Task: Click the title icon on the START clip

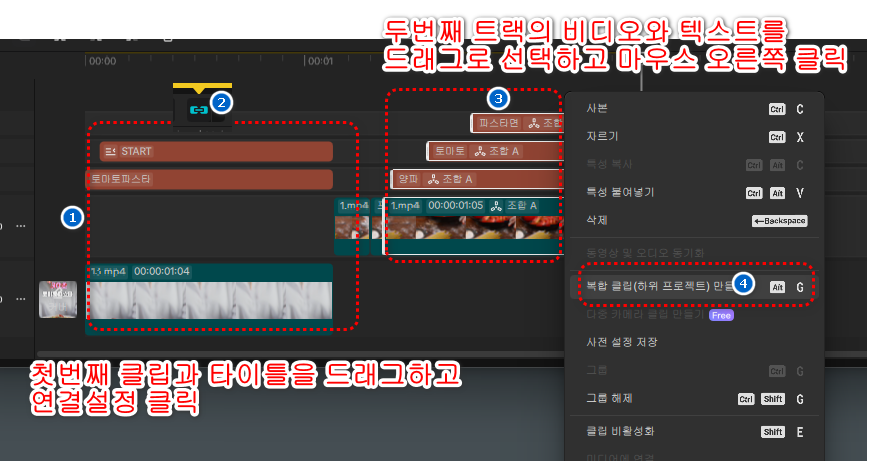Action: click(x=110, y=151)
